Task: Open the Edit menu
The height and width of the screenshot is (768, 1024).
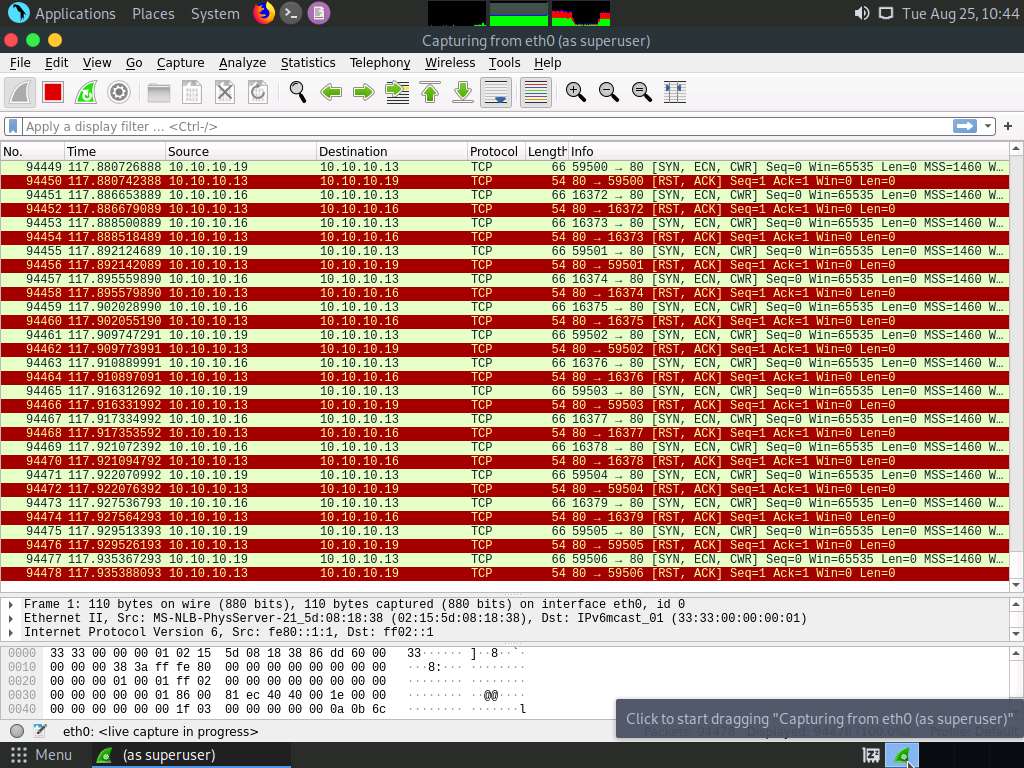Action: 56,63
